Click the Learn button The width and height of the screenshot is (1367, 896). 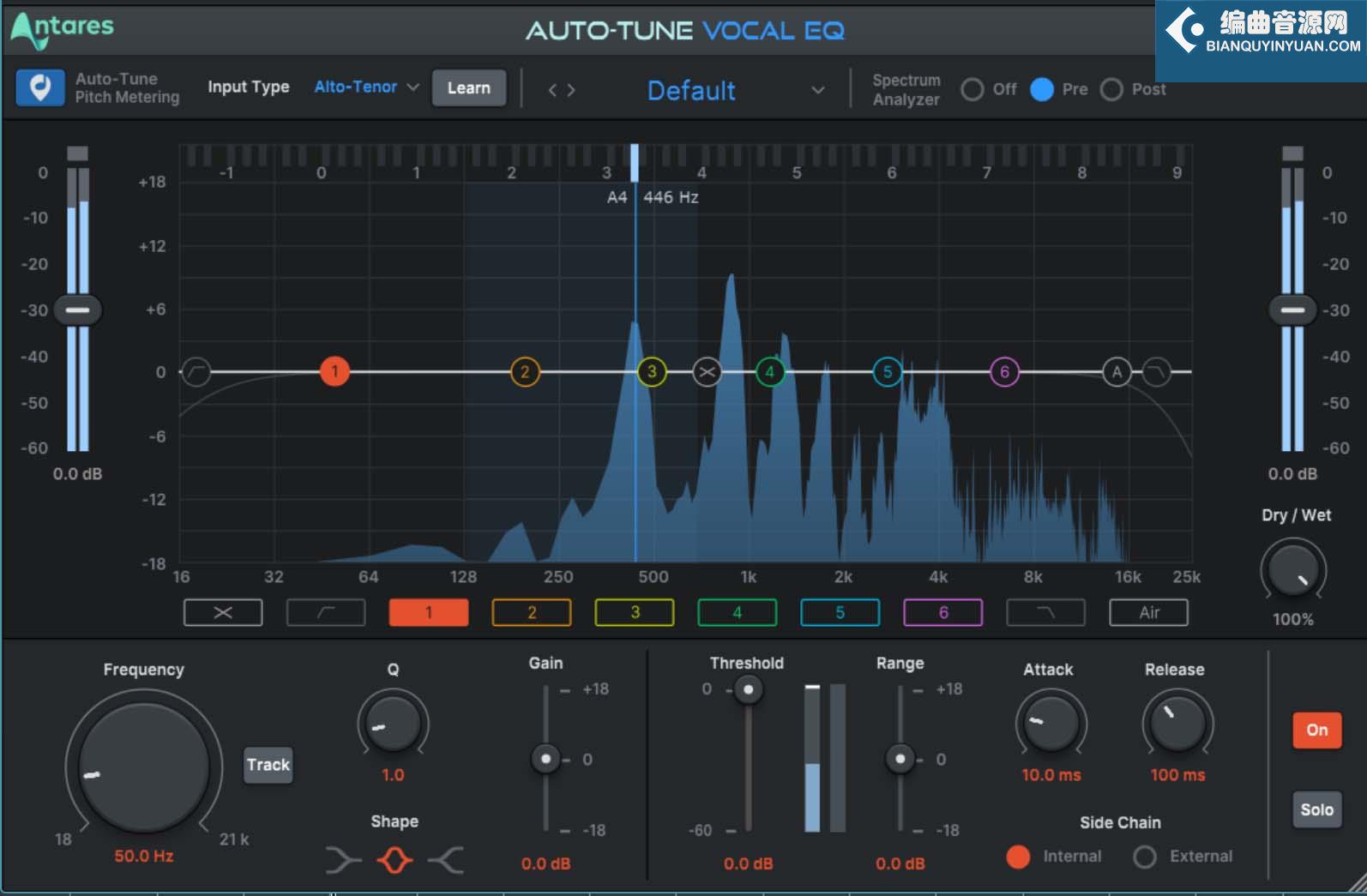pos(468,87)
